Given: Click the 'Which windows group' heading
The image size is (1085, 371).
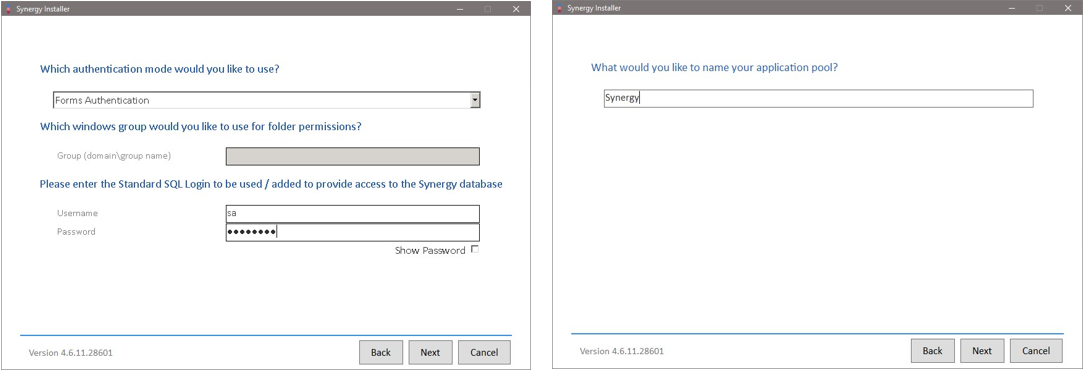Looking at the screenshot, I should click(201, 127).
